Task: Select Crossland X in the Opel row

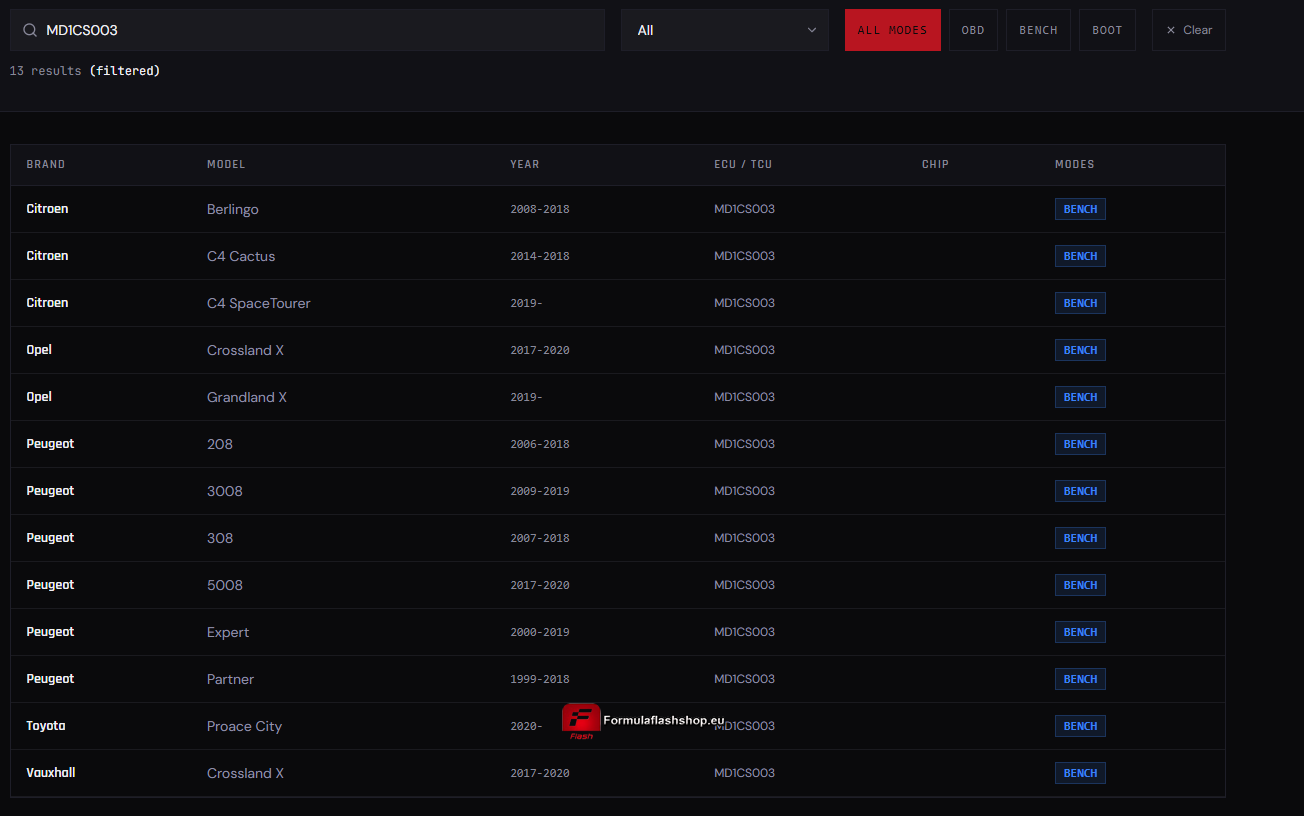Action: [x=246, y=350]
